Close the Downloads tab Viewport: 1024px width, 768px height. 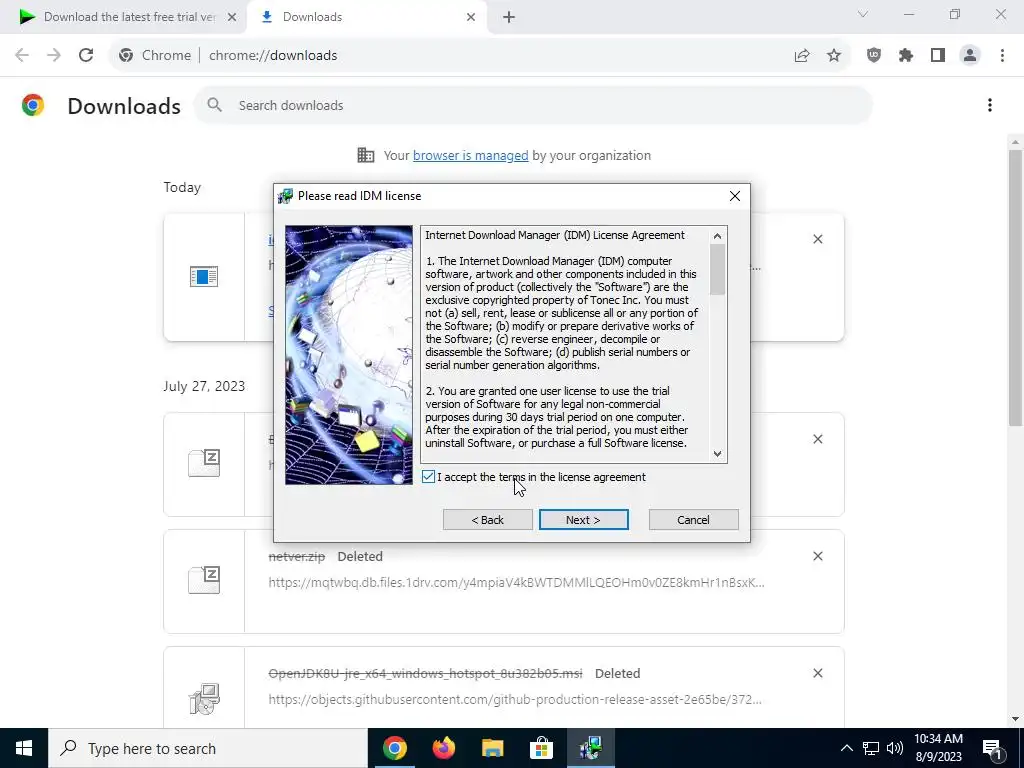pos(471,17)
